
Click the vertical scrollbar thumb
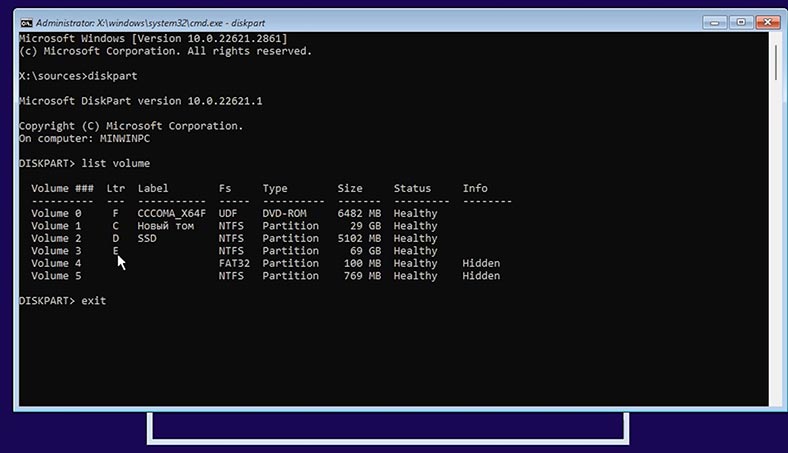coord(776,62)
